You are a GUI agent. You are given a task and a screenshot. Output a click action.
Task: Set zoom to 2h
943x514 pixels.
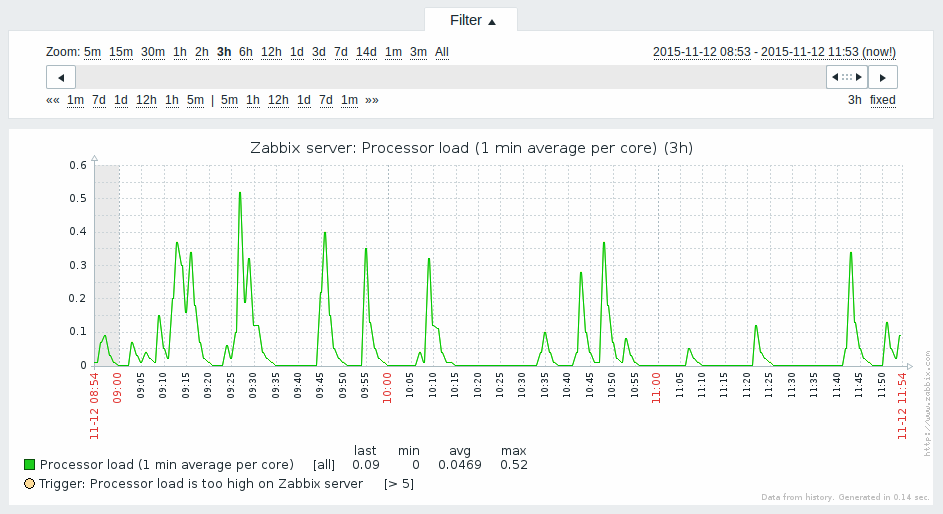(x=201, y=52)
